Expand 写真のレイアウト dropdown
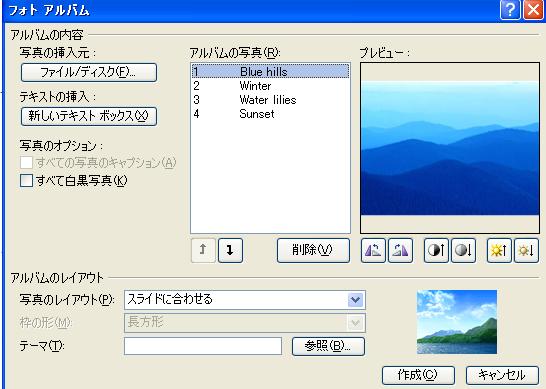 pyautogui.click(x=356, y=300)
